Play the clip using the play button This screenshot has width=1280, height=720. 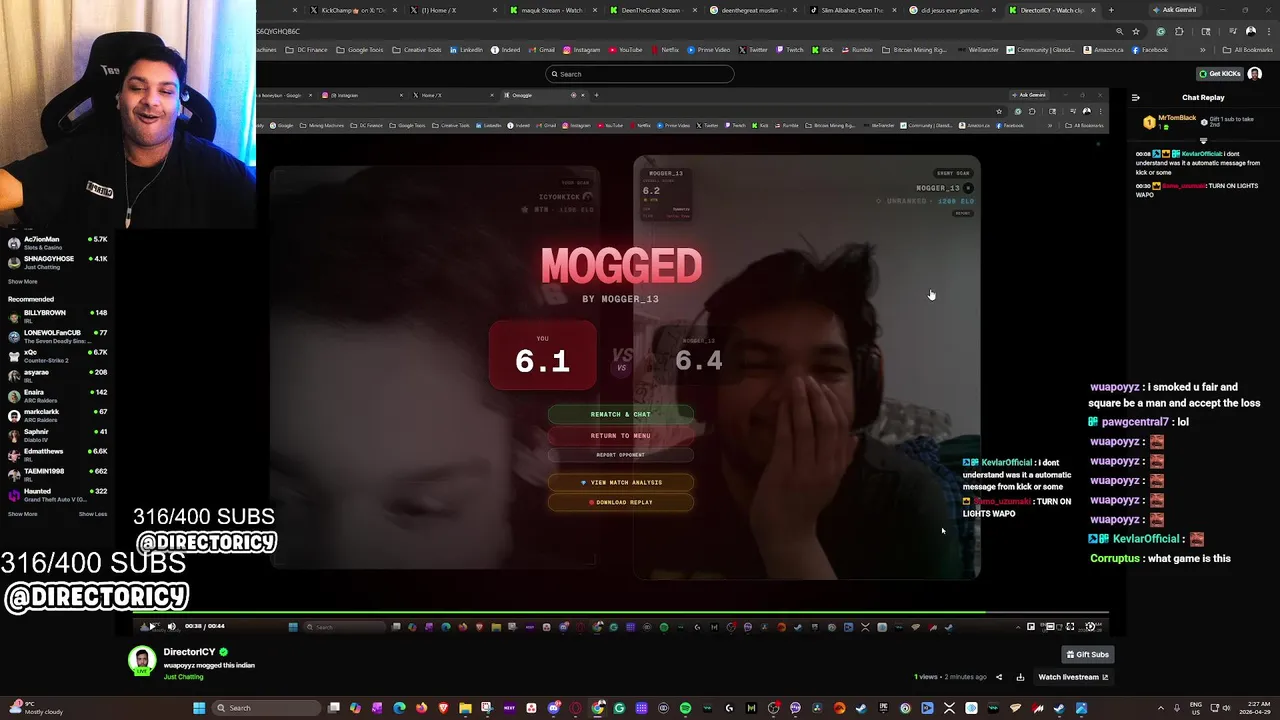coord(152,627)
